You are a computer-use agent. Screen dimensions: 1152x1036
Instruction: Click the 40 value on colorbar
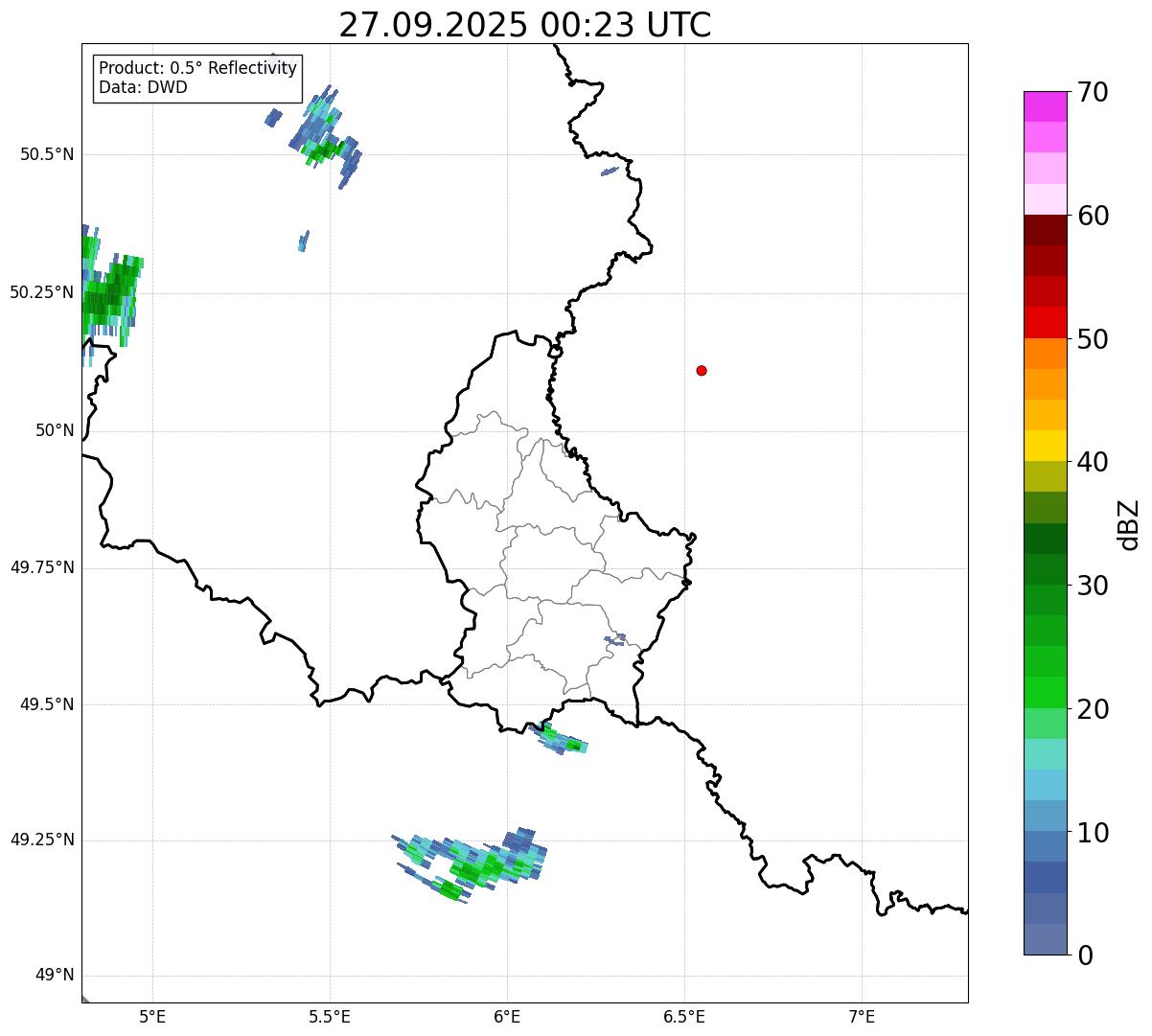click(1093, 462)
